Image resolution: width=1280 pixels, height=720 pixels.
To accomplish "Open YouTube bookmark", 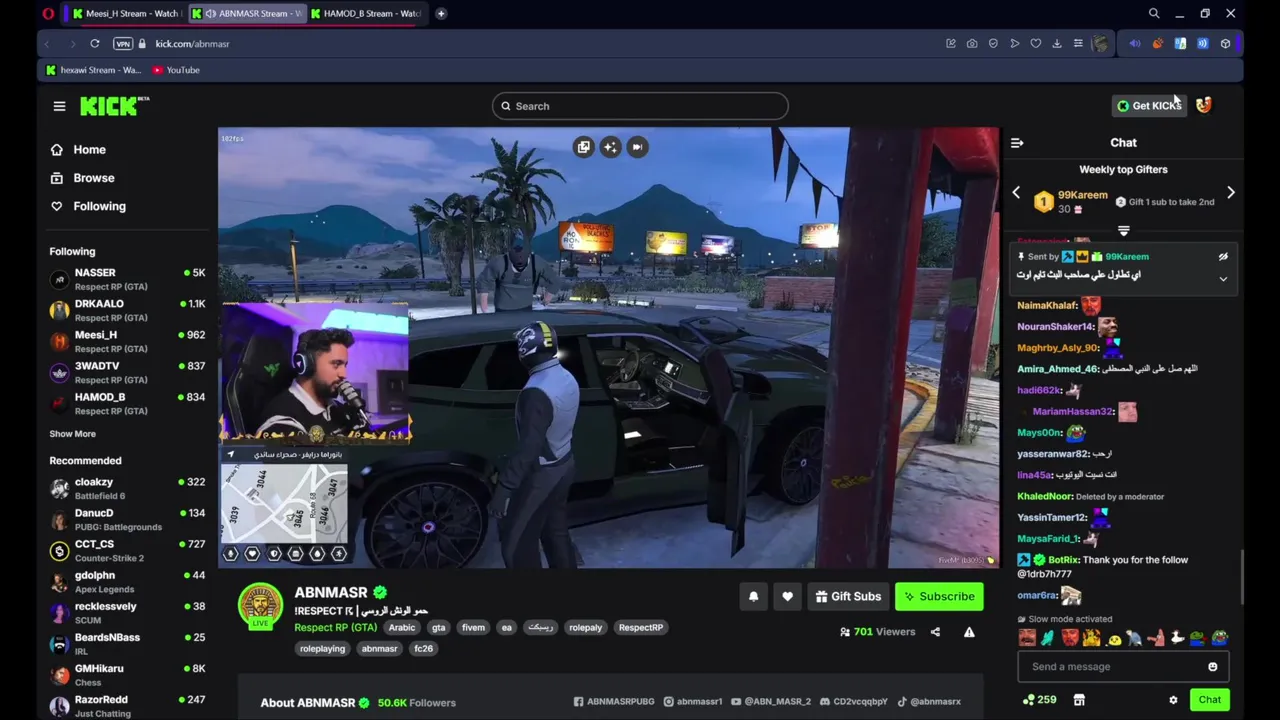I will click(x=176, y=70).
